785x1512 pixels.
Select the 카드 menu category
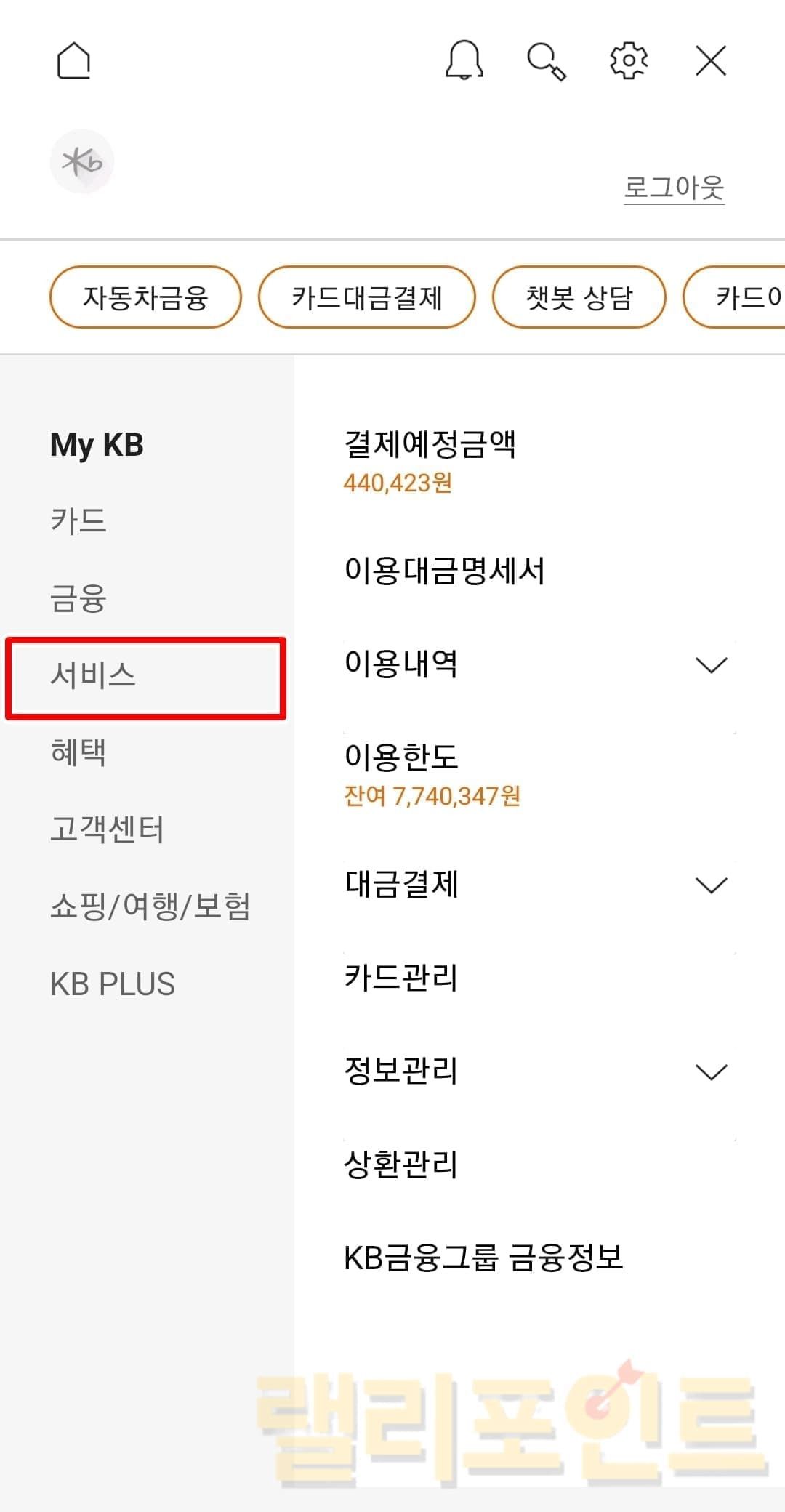[x=78, y=520]
